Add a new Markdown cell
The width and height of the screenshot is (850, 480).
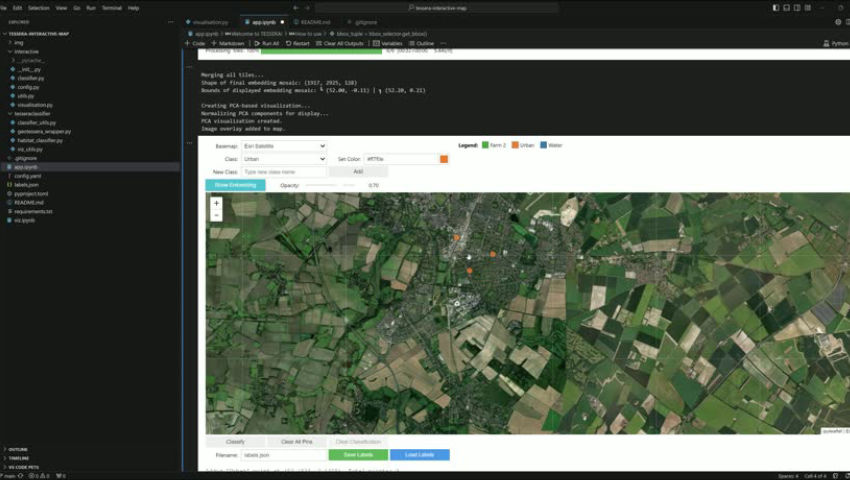[x=227, y=43]
